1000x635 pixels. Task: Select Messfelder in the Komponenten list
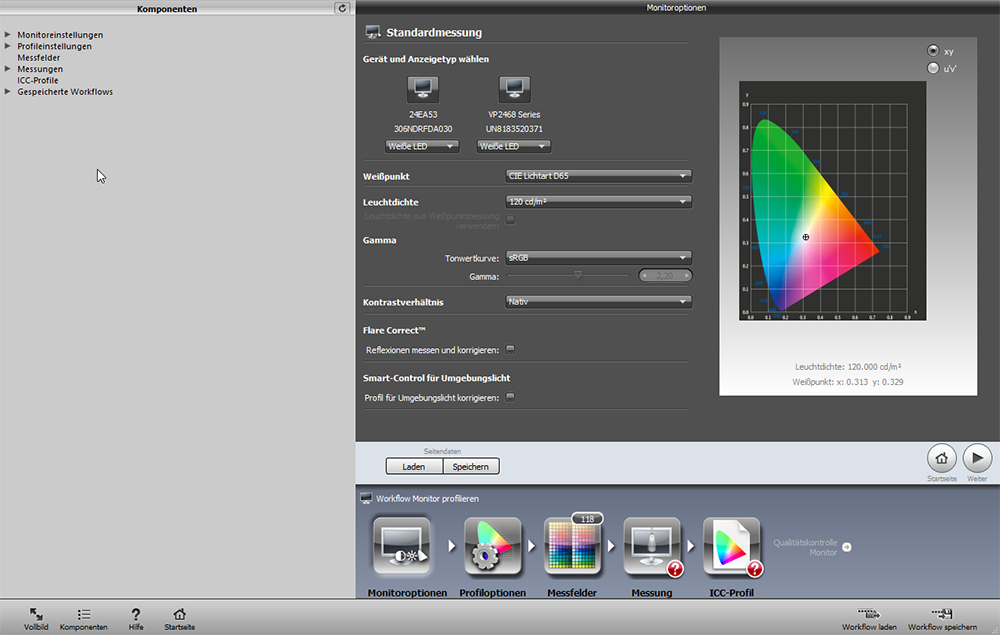pyautogui.click(x=38, y=58)
